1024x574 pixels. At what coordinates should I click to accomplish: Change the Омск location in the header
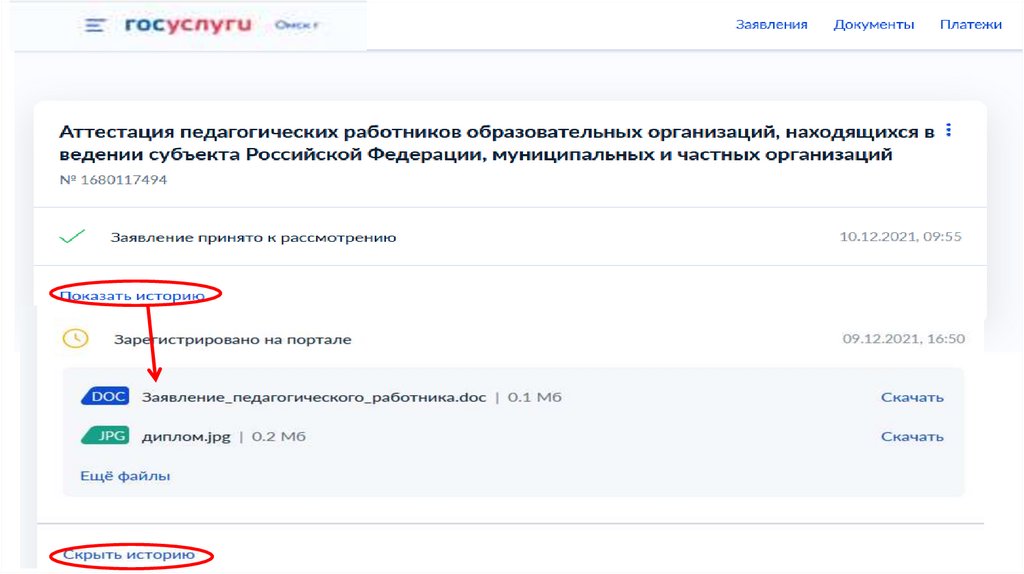point(296,26)
